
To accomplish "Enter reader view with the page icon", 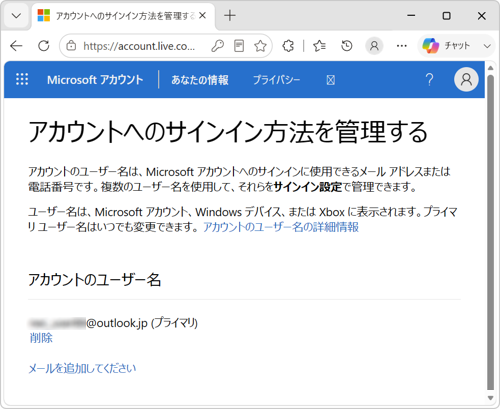I will 239,46.
